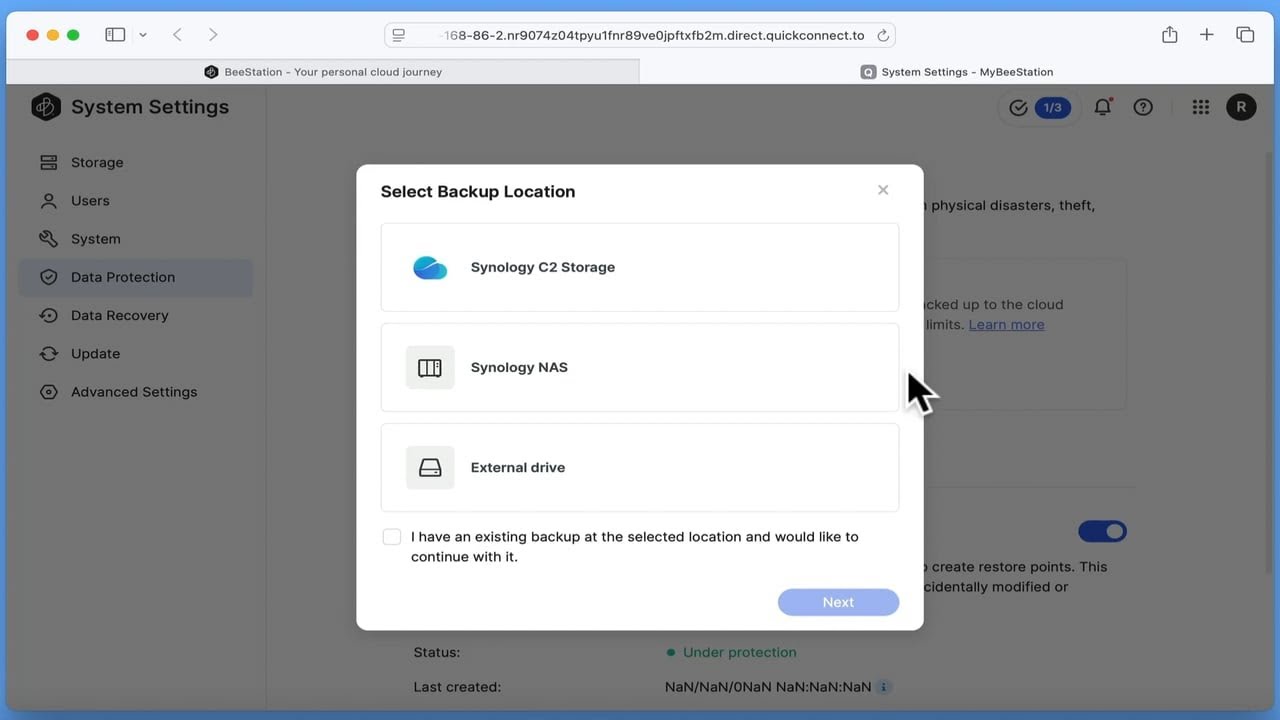
Task: Click the Safari Share icon
Action: [x=1170, y=35]
